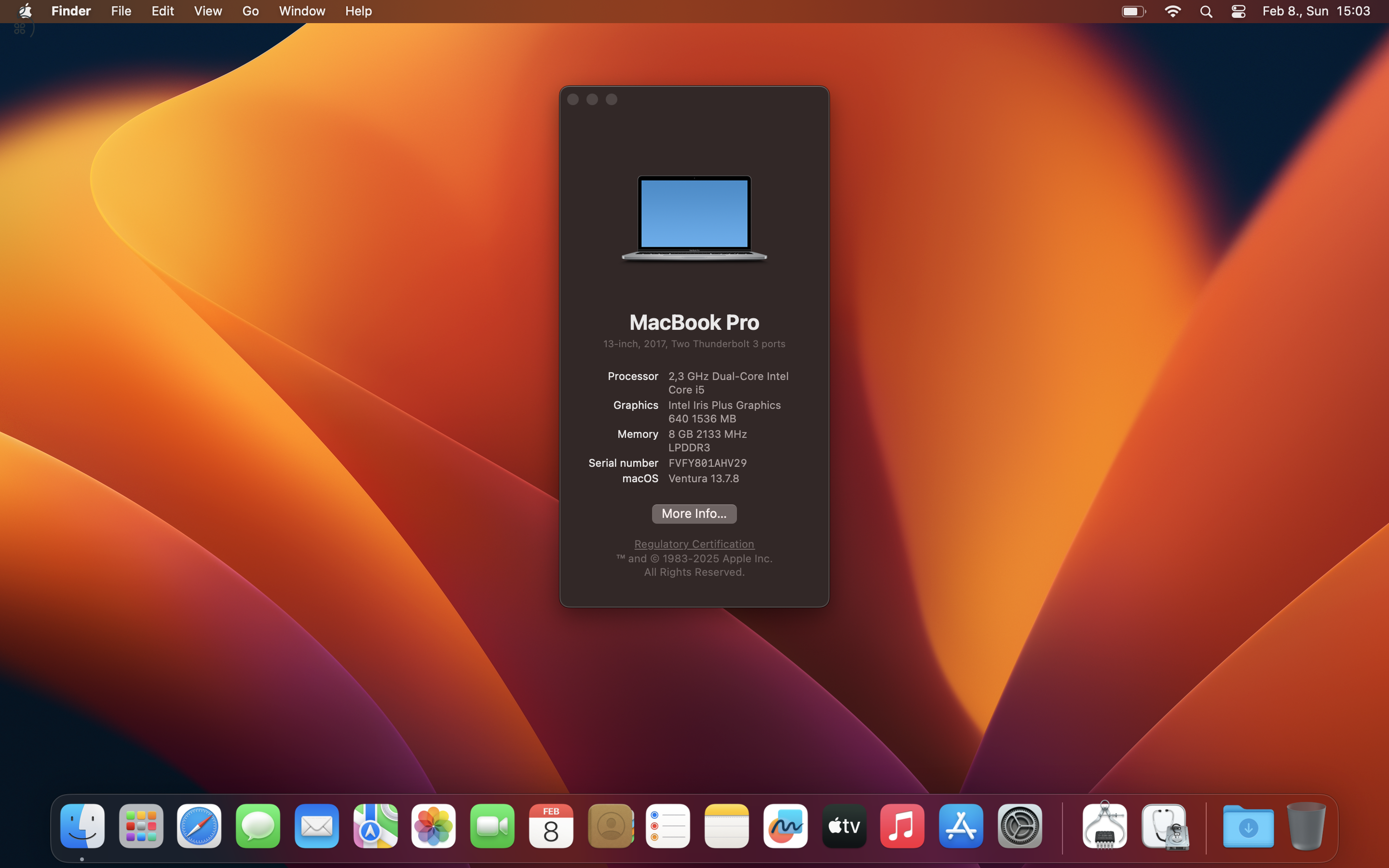
Task: Open the Regulatory Certification link
Action: pyautogui.click(x=694, y=543)
